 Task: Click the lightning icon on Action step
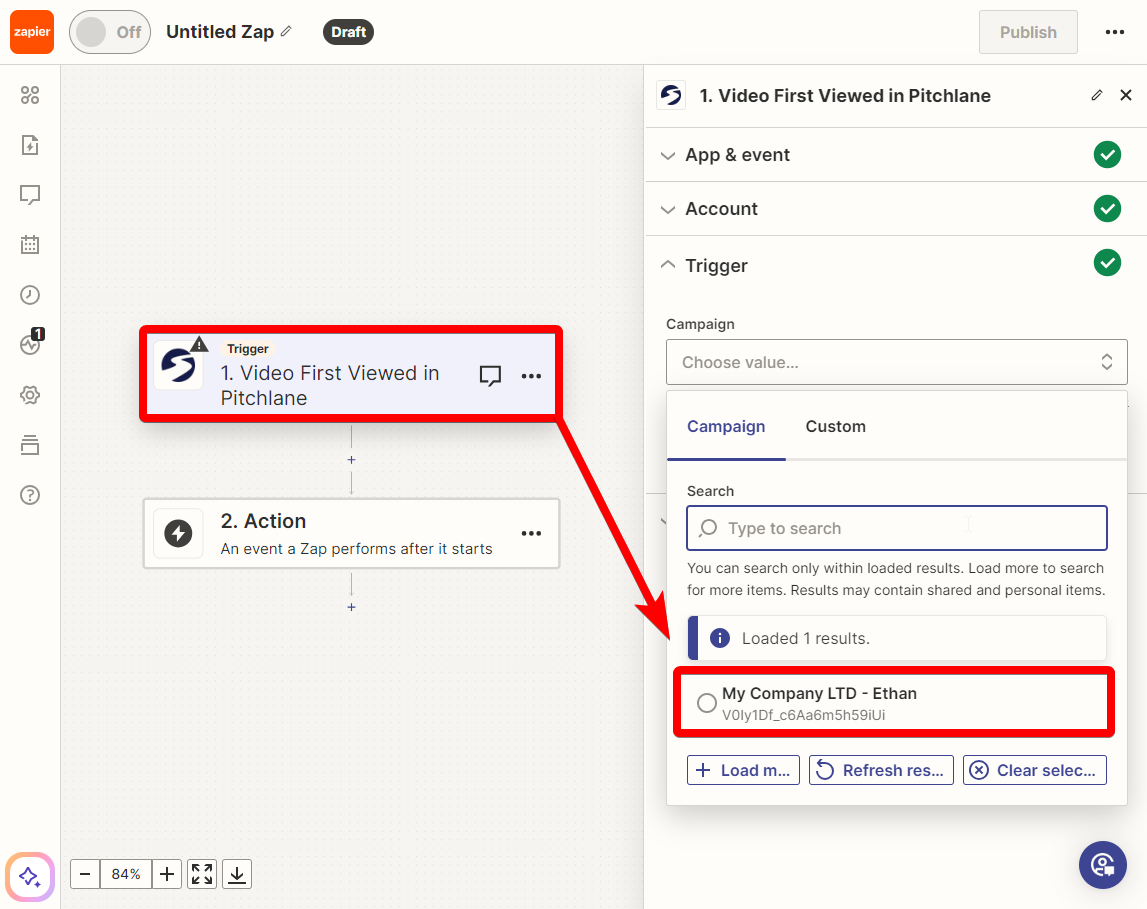(178, 533)
